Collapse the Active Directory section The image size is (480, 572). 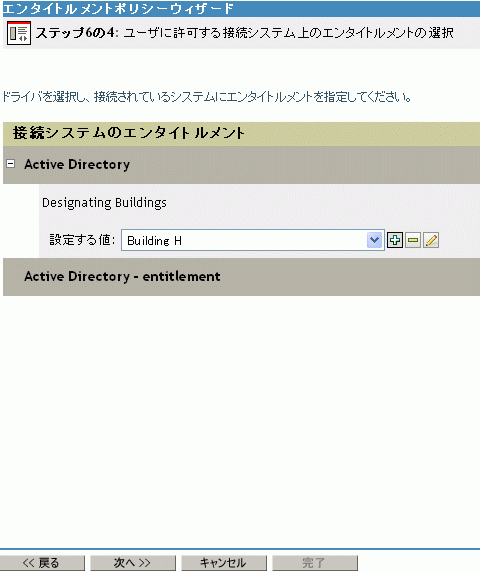point(11,164)
